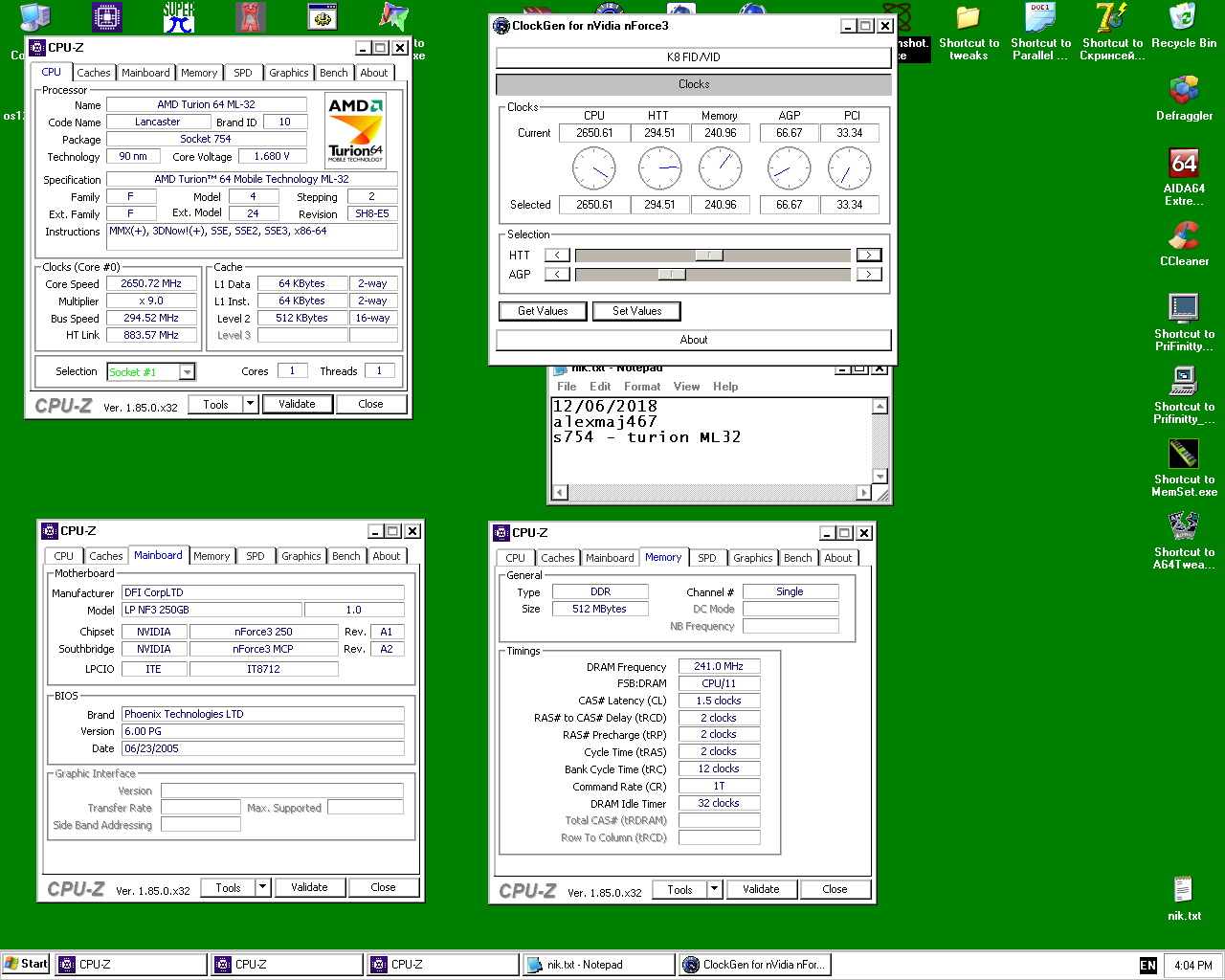Click the HTT slider thumb in ClockGen

(x=709, y=256)
